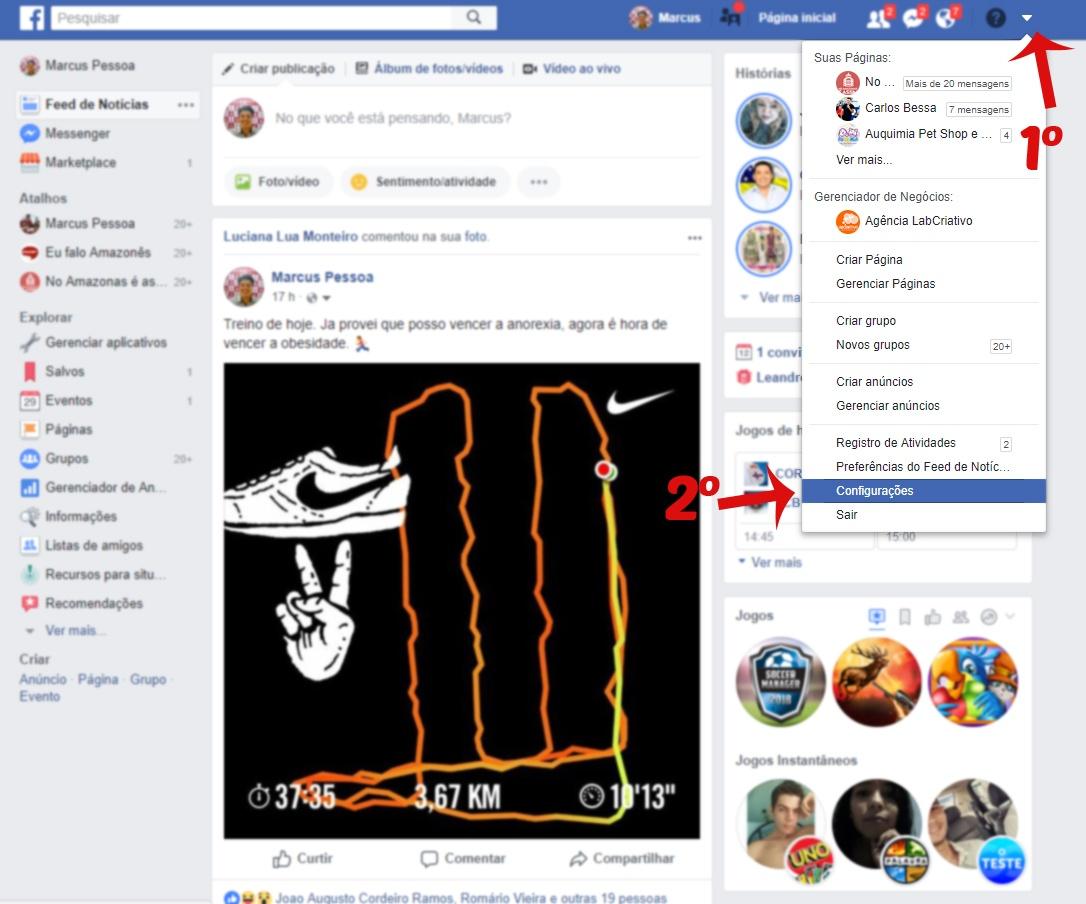The height and width of the screenshot is (904, 1086).
Task: Click the thumbs-up icon in Jogos panel
Action: [932, 617]
